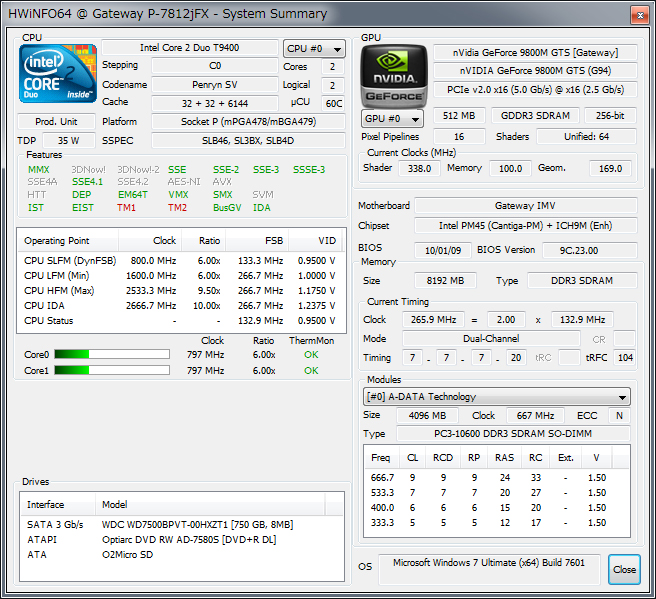
Task: Click the tRFC 104 field
Action: click(625, 357)
